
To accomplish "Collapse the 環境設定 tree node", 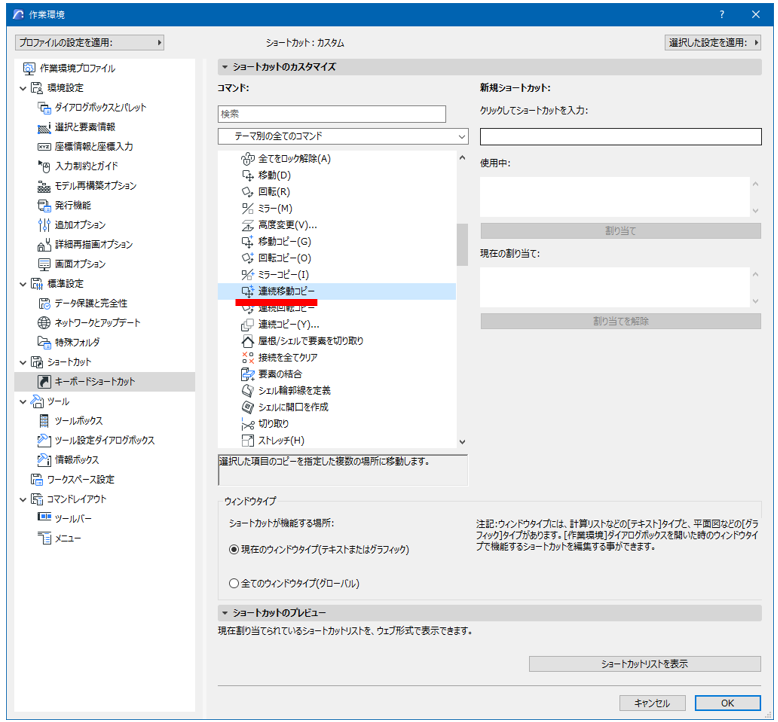I will pyautogui.click(x=23, y=88).
